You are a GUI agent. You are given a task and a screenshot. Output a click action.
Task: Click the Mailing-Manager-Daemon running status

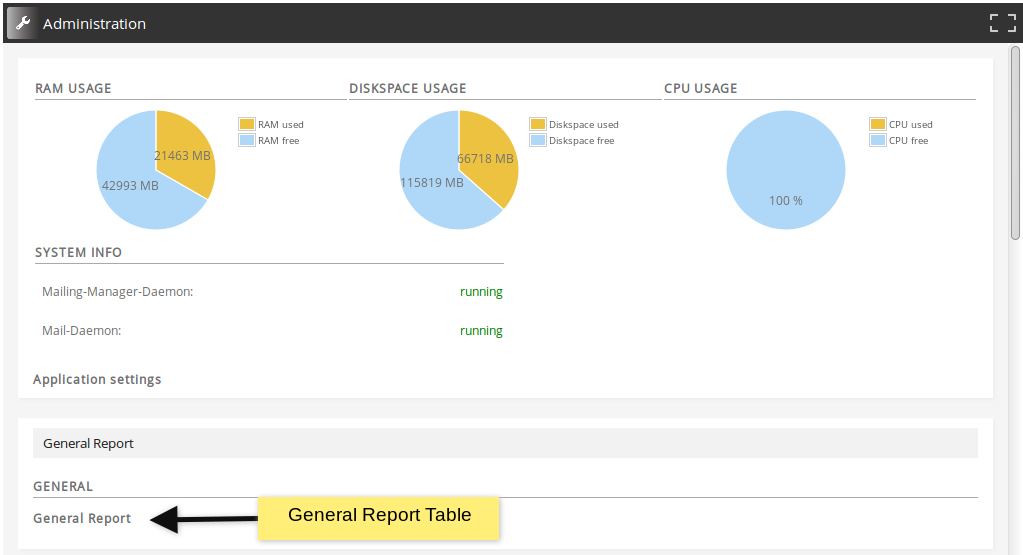481,292
